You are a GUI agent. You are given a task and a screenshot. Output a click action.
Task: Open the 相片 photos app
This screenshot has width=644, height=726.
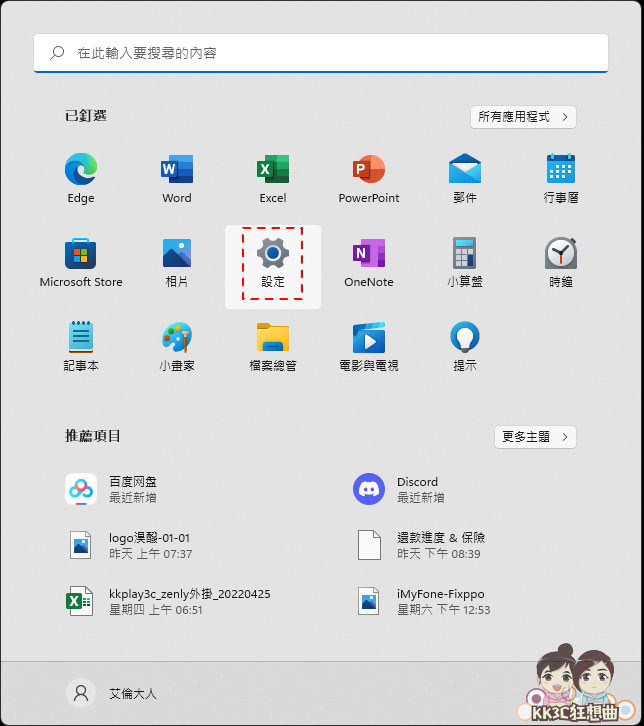click(x=177, y=254)
